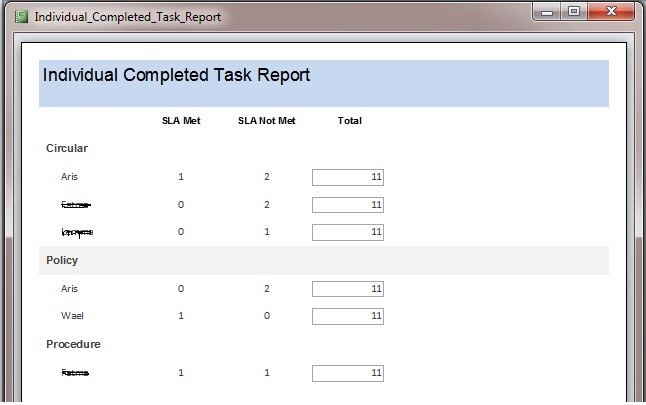Select the Circular group heading
This screenshot has width=646, height=405.
coord(67,148)
